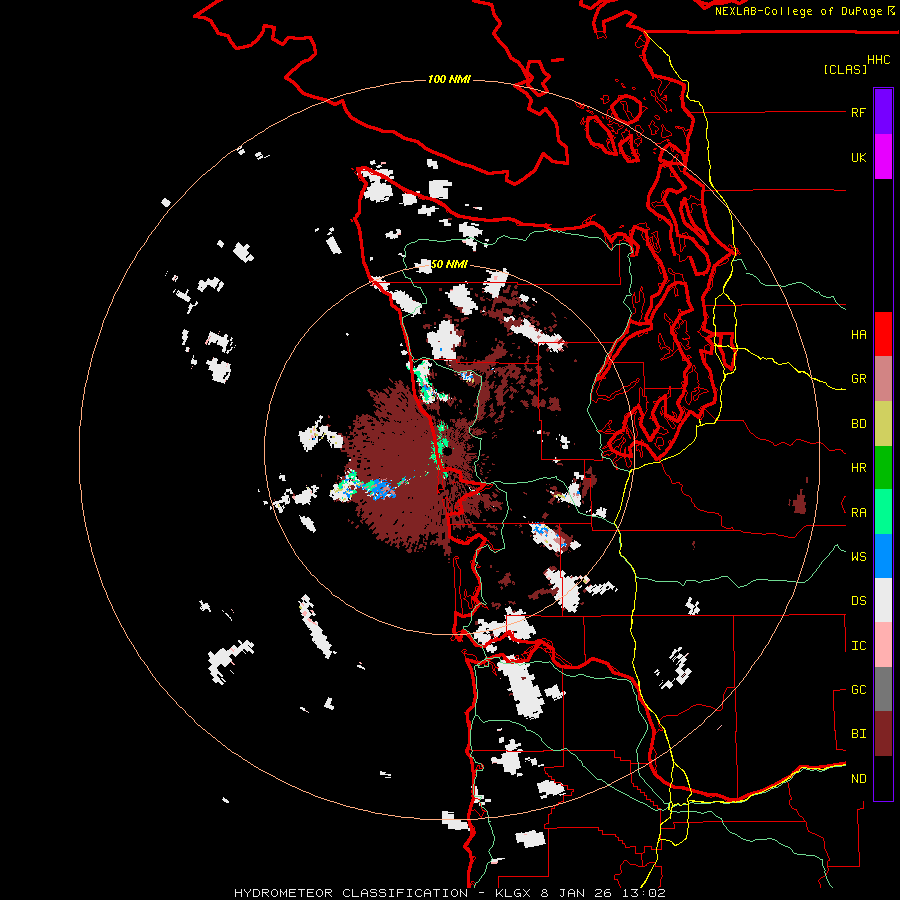Click the IC legend label
Image resolution: width=900 pixels, height=900 pixels.
coord(858,646)
